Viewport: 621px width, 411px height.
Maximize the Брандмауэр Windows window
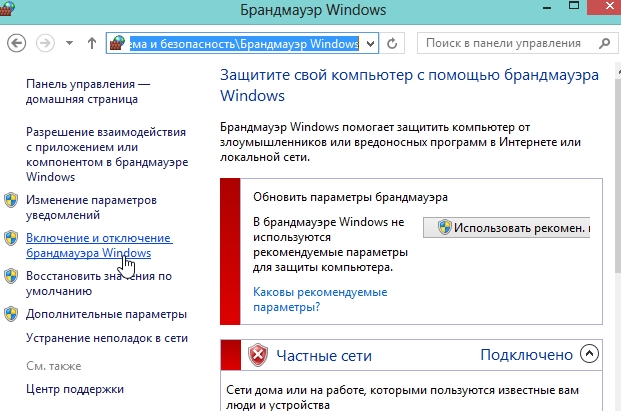pos(574,6)
